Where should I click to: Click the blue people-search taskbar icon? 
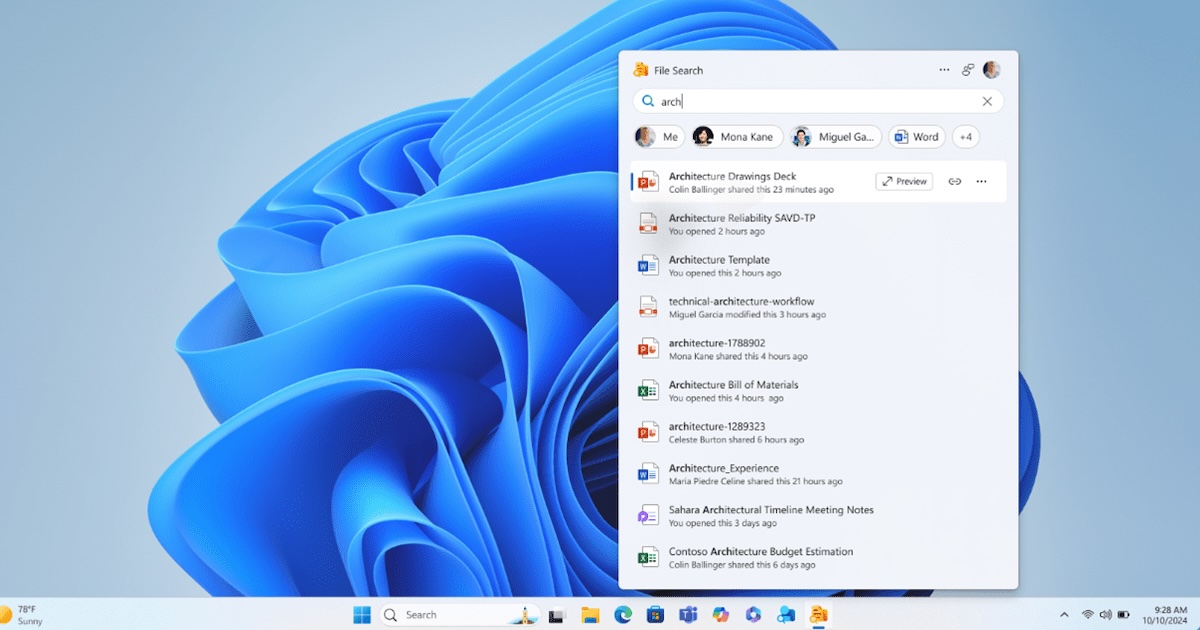(786, 614)
